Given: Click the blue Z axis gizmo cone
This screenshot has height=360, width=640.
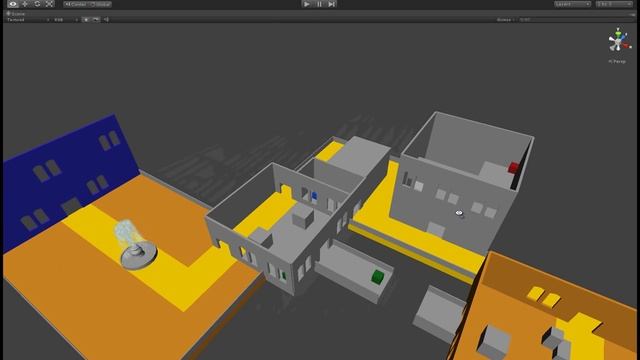Looking at the screenshot, I should (x=624, y=37).
